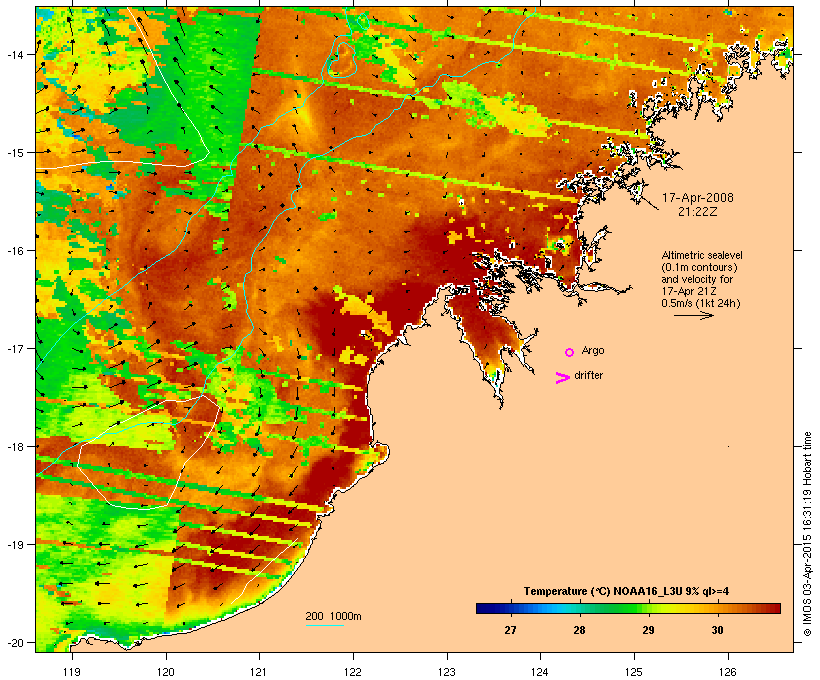The image size is (820, 680).
Task: Click the colorbar tick label 29
Action: pyautogui.click(x=648, y=630)
